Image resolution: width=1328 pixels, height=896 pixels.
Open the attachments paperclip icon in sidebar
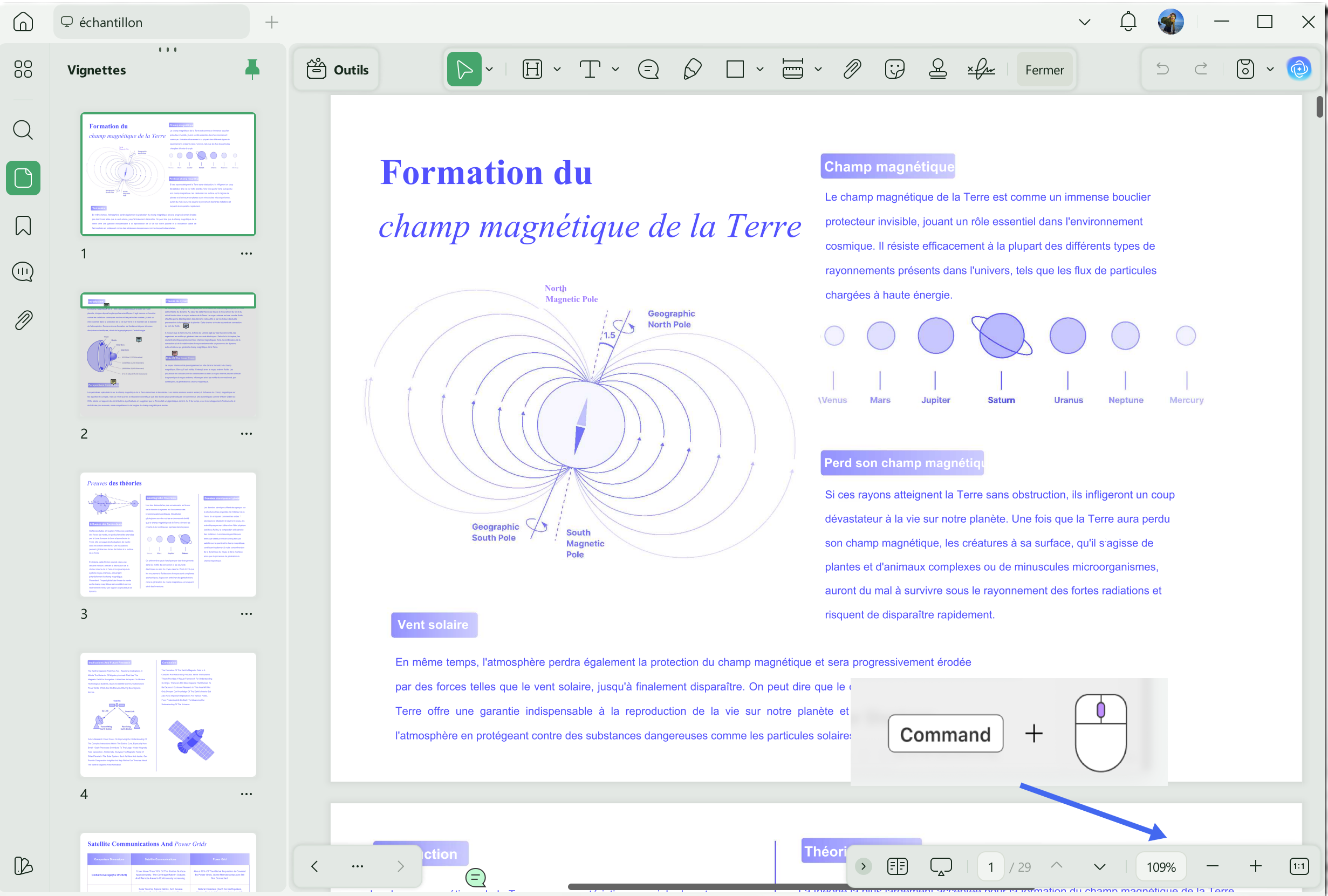pyautogui.click(x=23, y=320)
